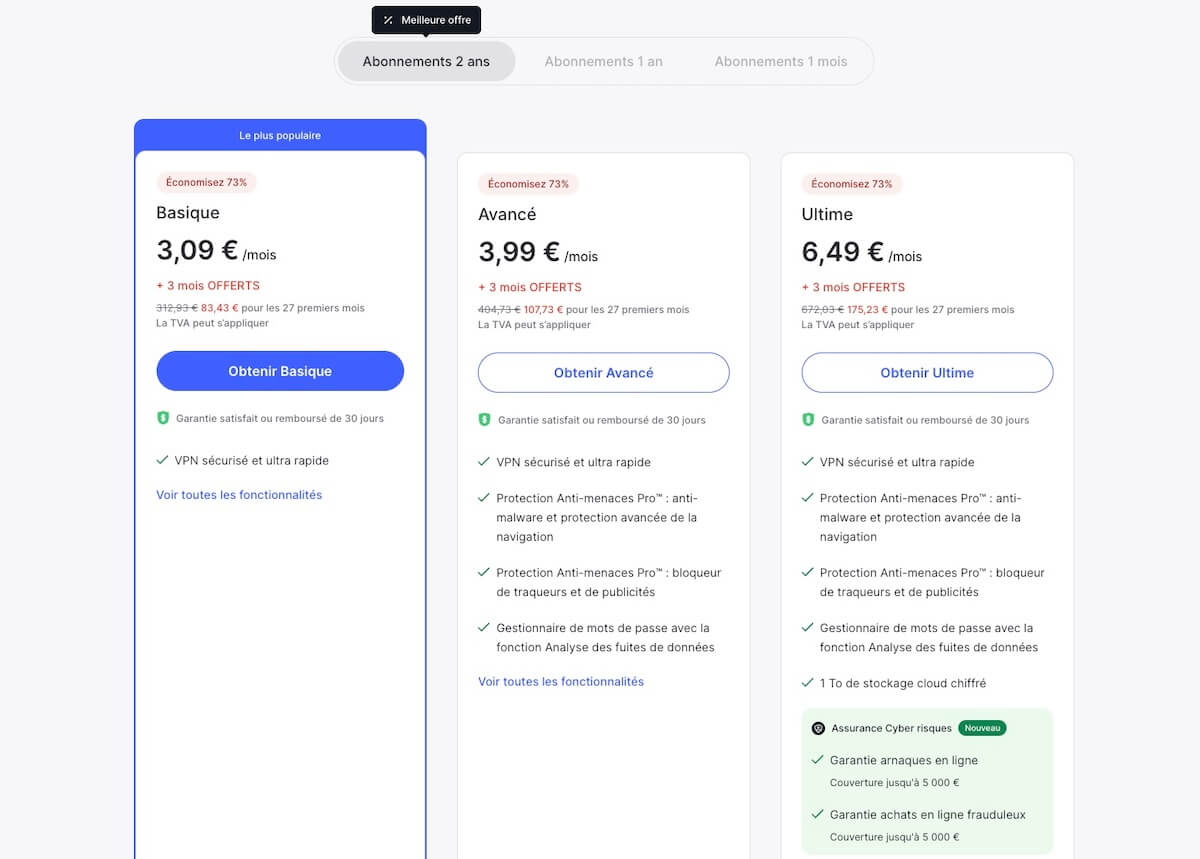Click Assurance Cyber risques heading

[x=892, y=728]
